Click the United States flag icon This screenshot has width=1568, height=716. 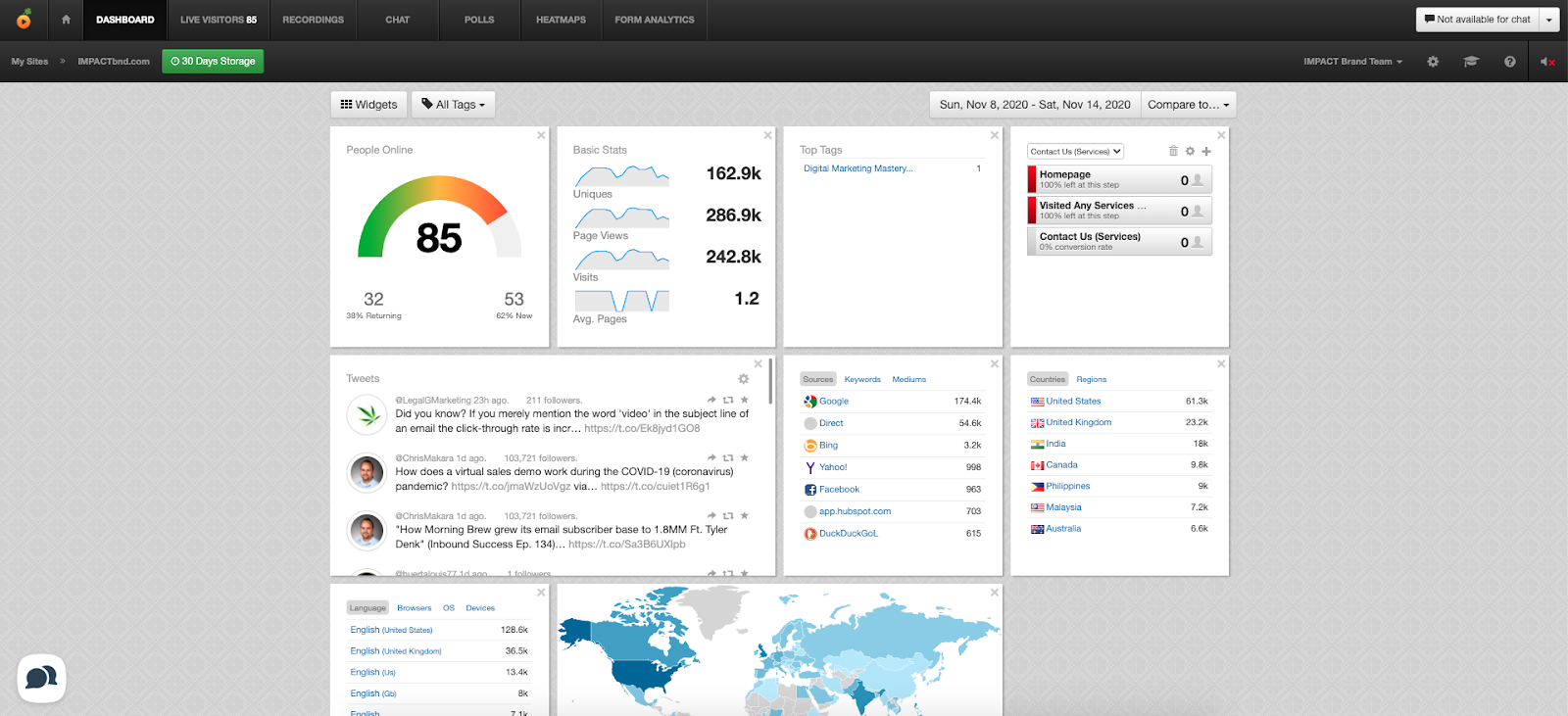click(x=1037, y=402)
